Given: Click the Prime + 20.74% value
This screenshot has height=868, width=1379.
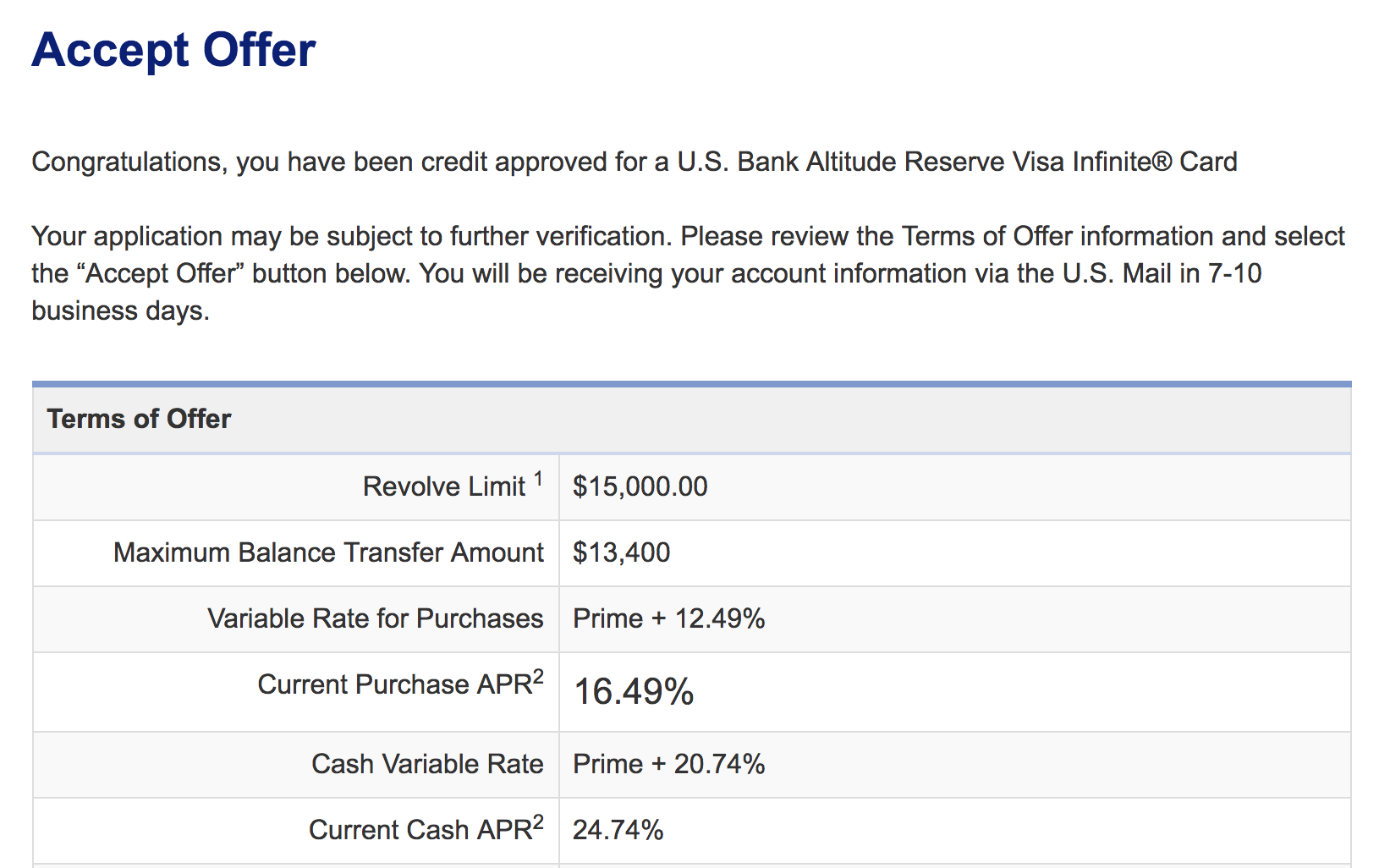Looking at the screenshot, I should tap(668, 764).
